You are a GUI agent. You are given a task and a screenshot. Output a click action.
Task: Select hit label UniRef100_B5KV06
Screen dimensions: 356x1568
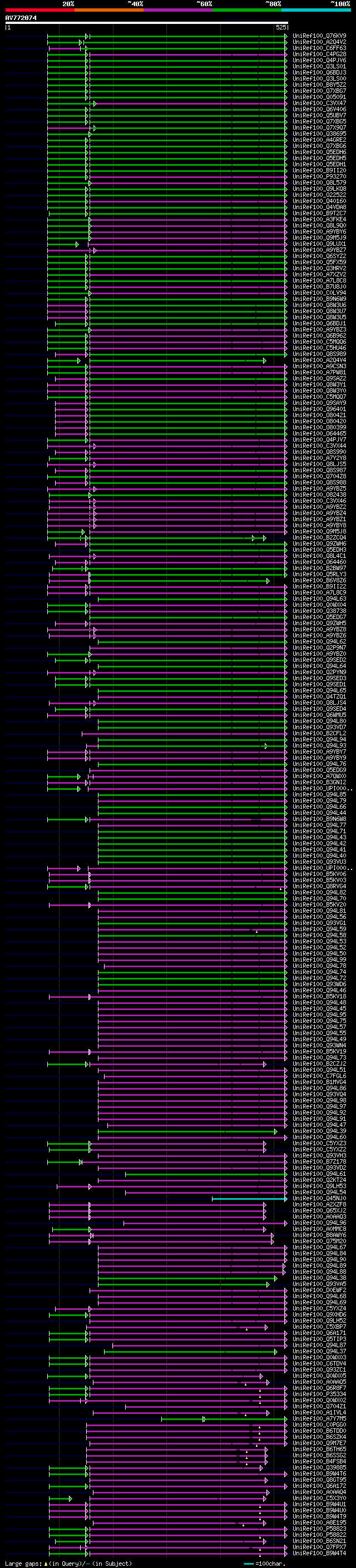pos(319,874)
